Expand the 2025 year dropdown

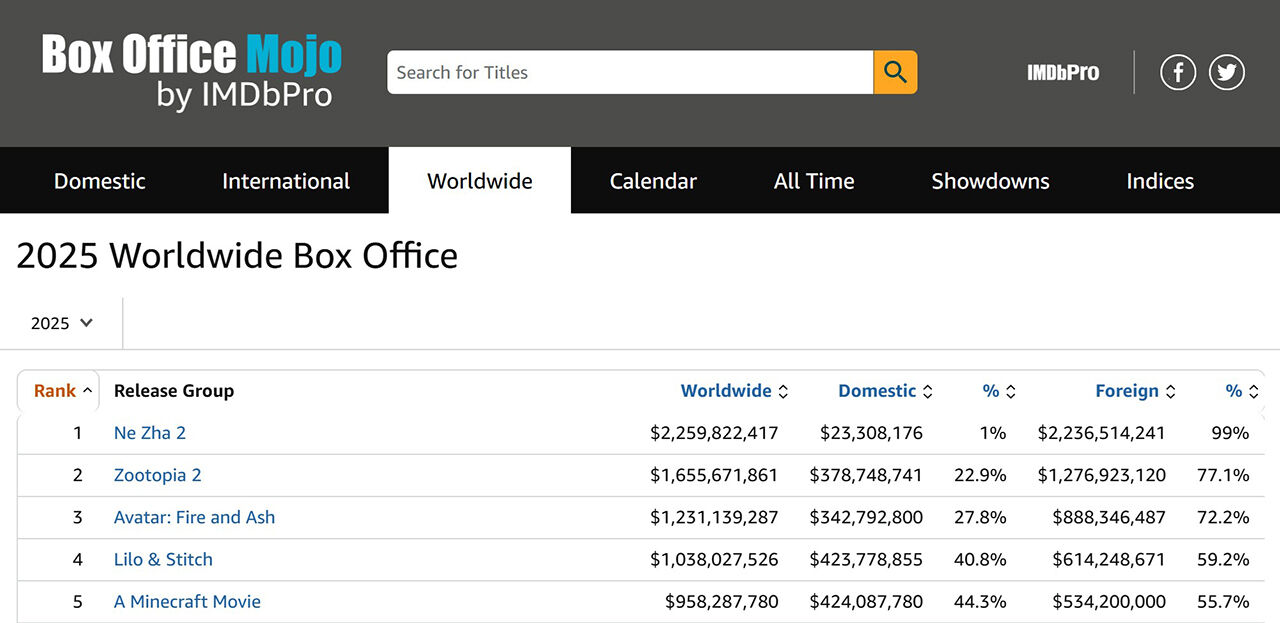click(62, 323)
